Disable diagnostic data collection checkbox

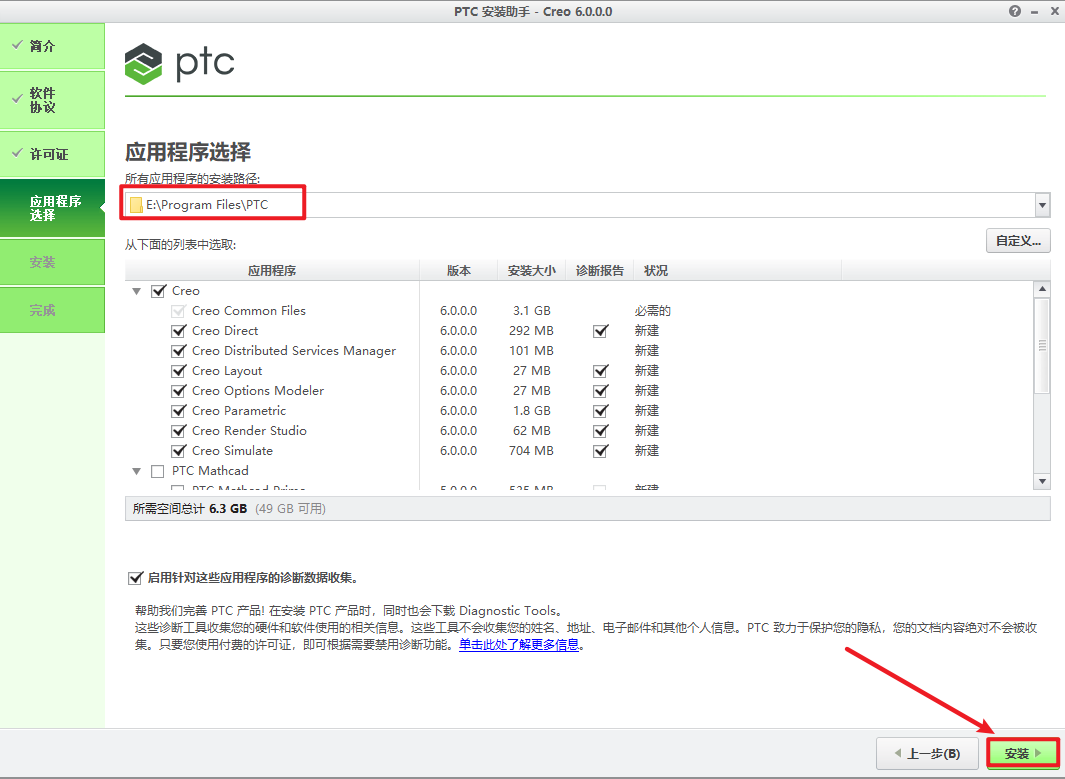[136, 577]
